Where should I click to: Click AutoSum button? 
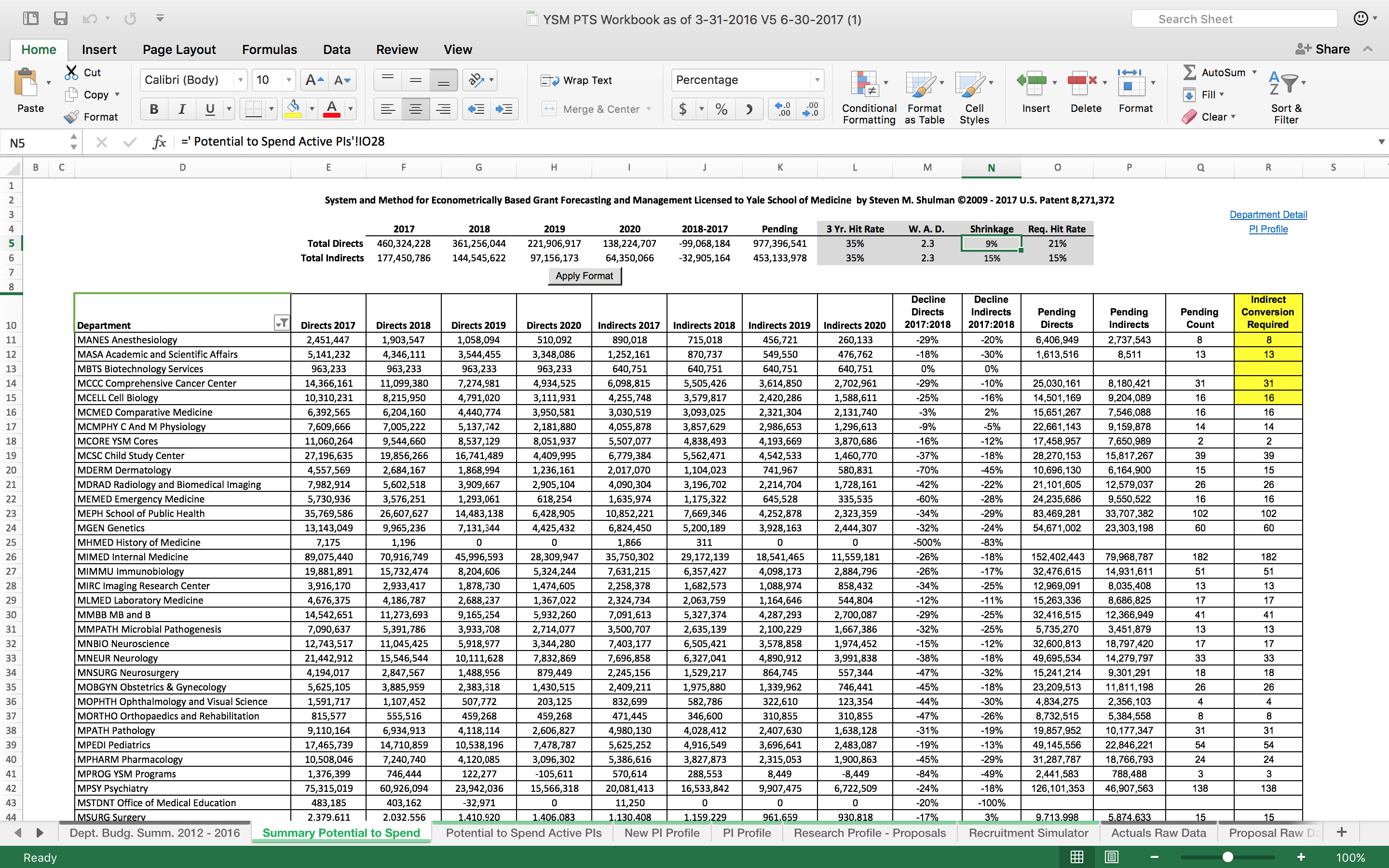tap(1214, 72)
